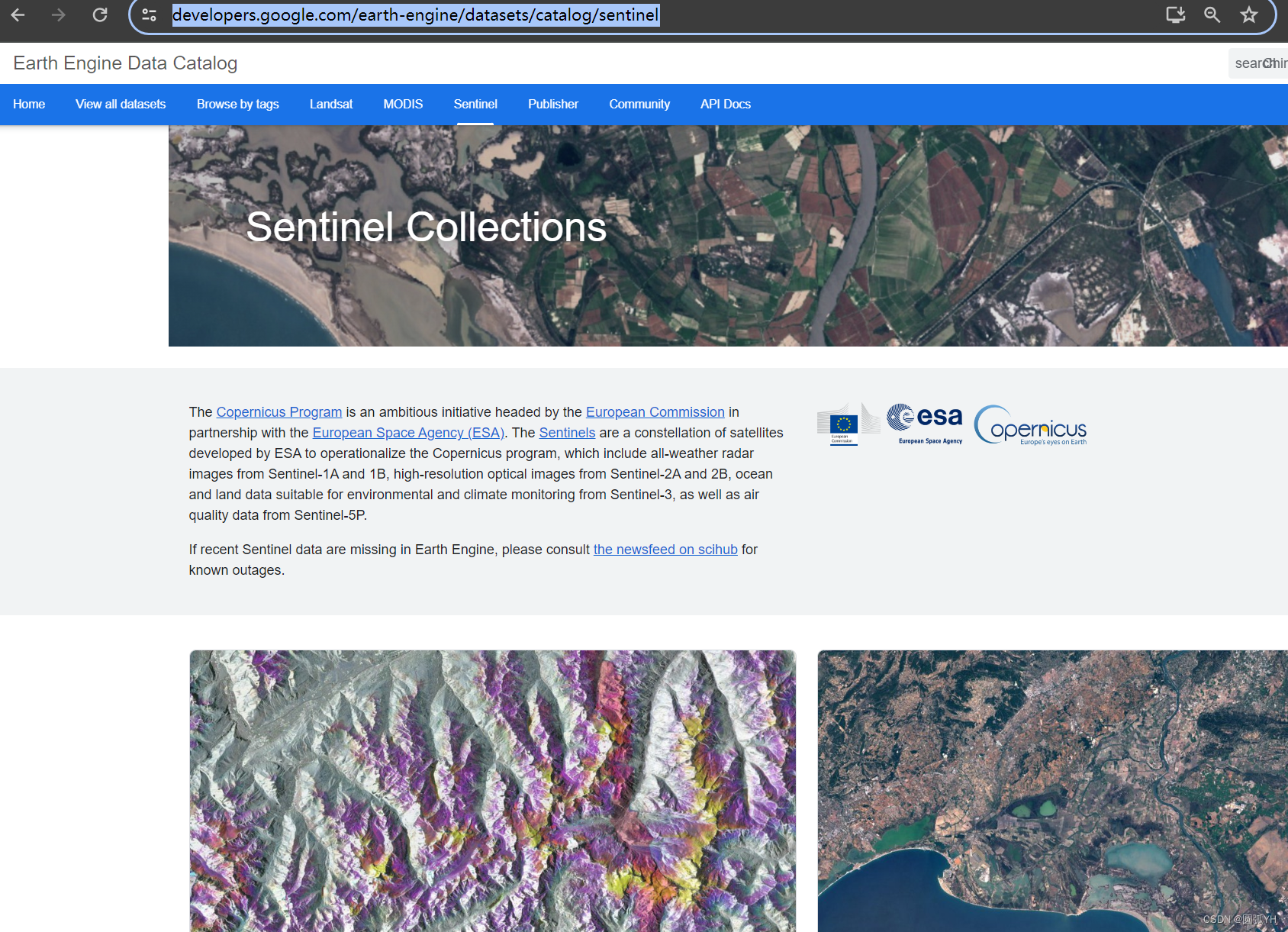Select the Sentinel tab
Image resolution: width=1288 pixels, height=932 pixels.
[475, 104]
